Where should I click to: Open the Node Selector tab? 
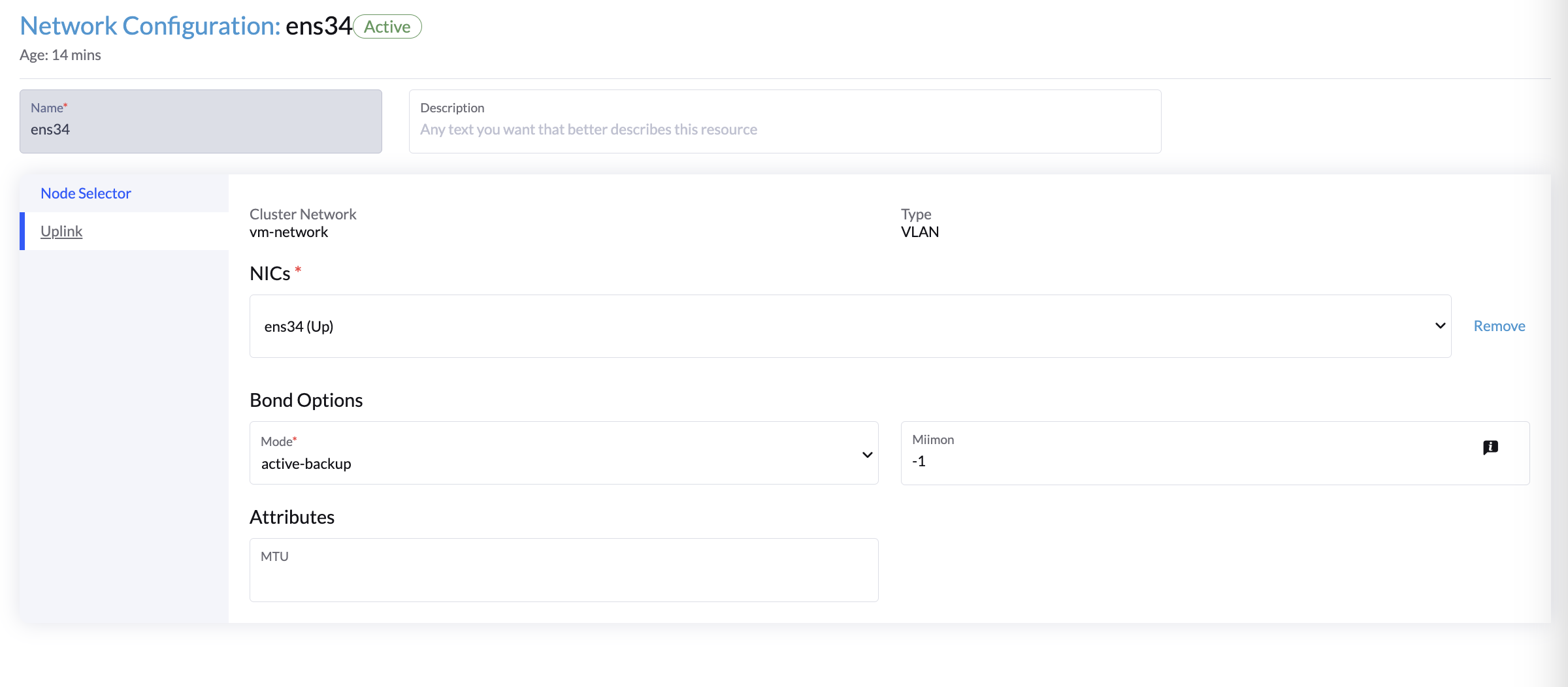[86, 193]
